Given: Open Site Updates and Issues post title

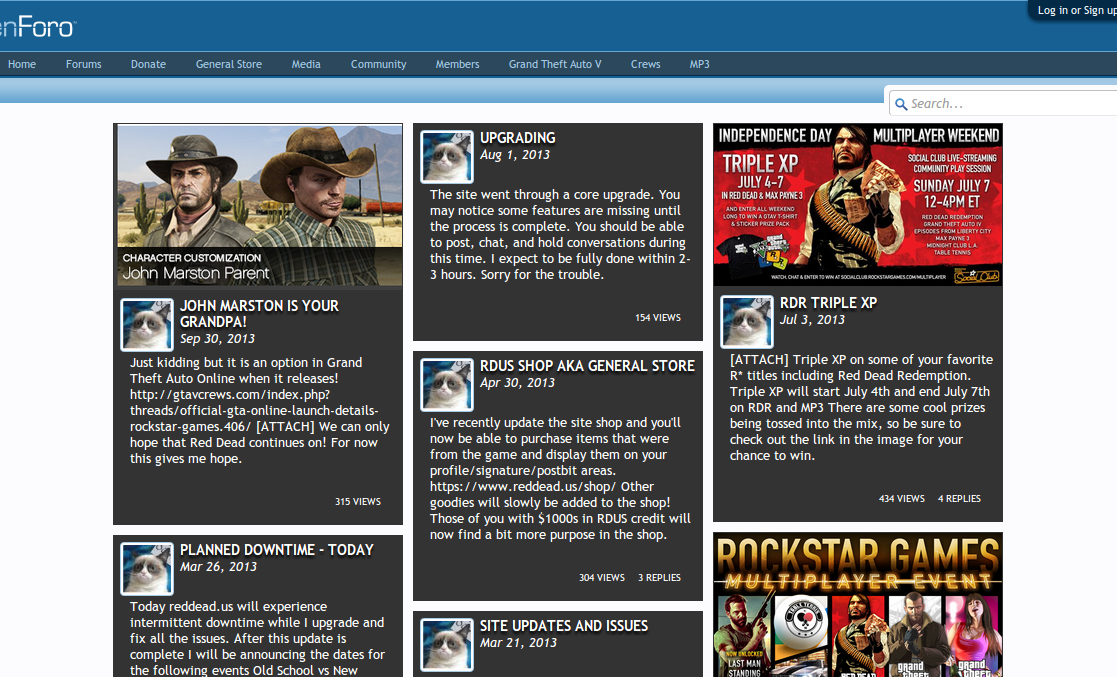Looking at the screenshot, I should (563, 626).
